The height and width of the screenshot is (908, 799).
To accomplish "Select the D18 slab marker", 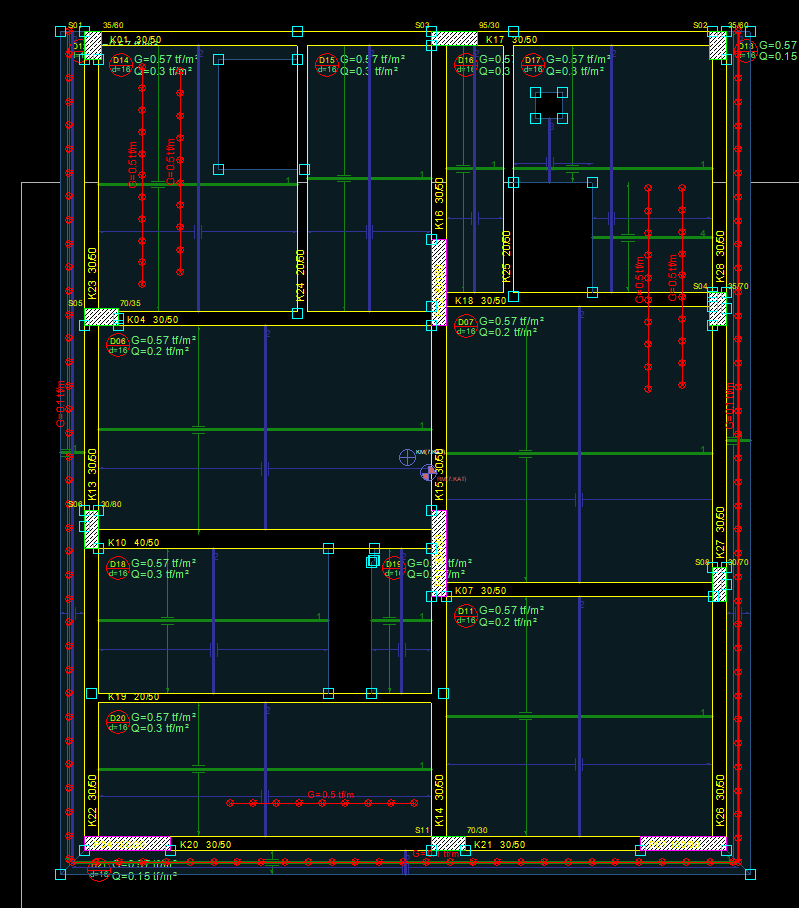I will pyautogui.click(x=117, y=569).
